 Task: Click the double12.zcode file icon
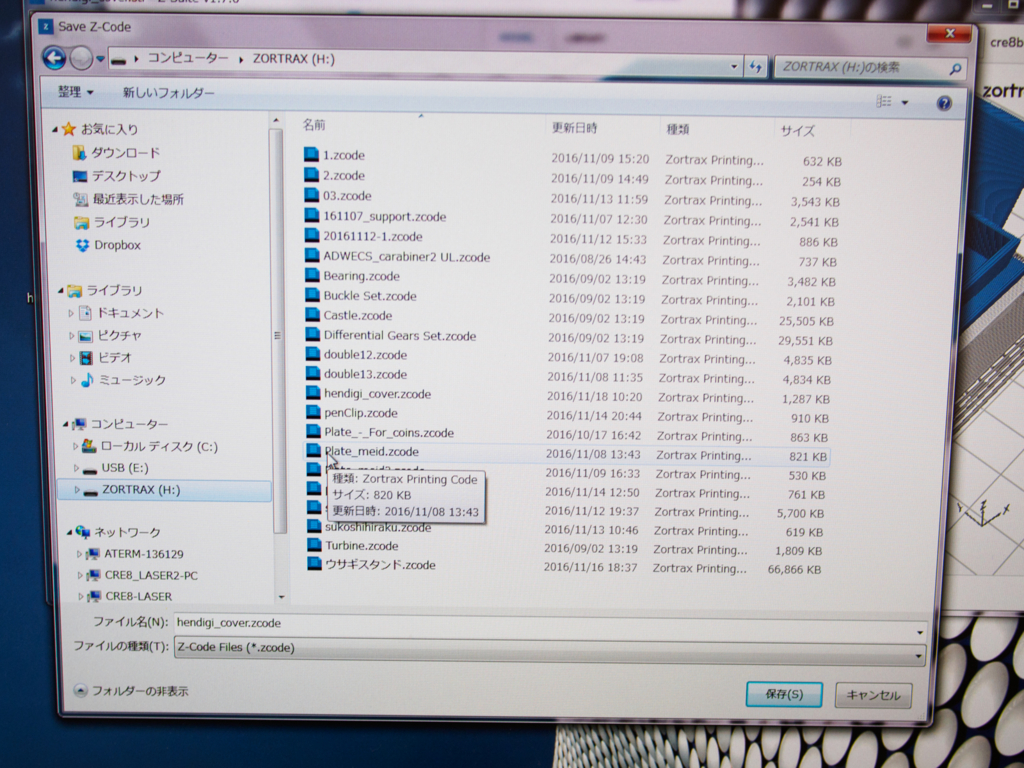point(313,355)
